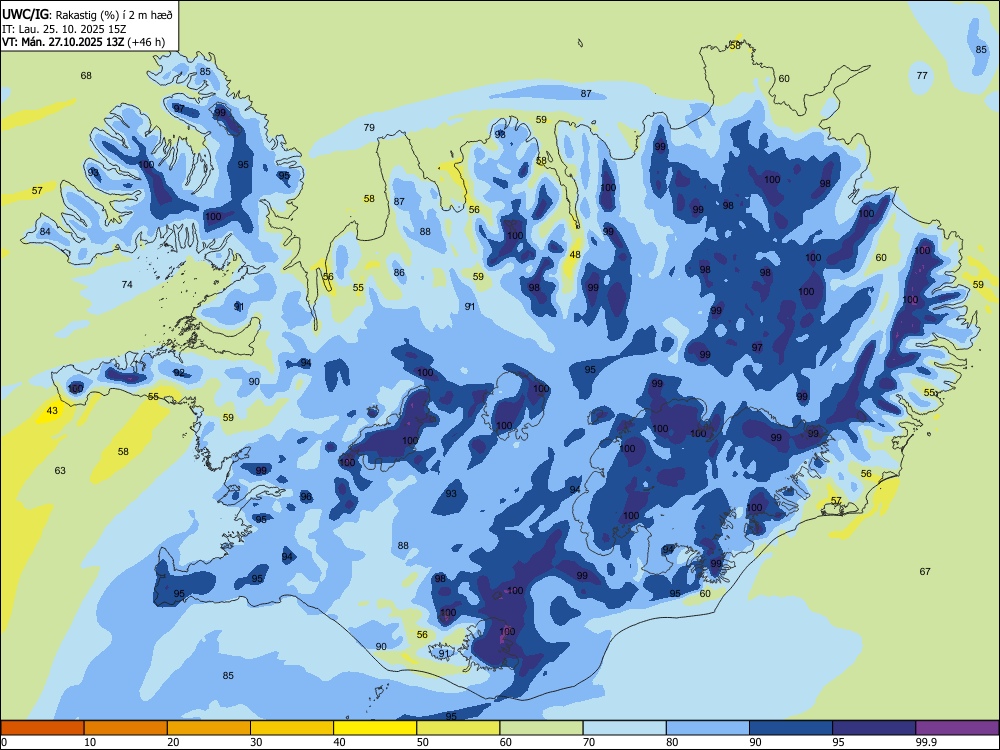The width and height of the screenshot is (1000, 750).
Task: Click the indigo 95–99.9 legend swatch
Action: [874, 728]
